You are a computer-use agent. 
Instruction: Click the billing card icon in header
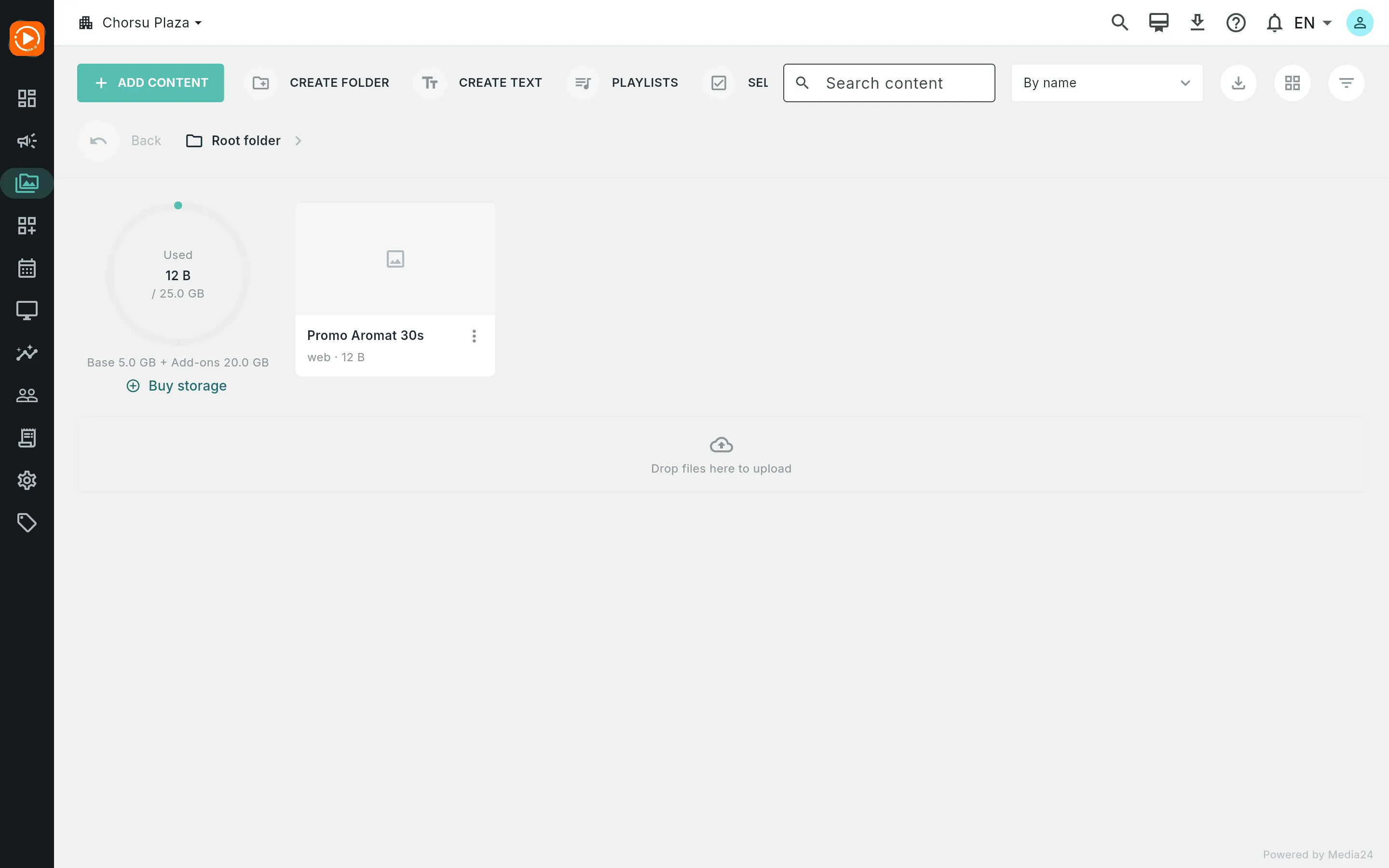(1158, 23)
